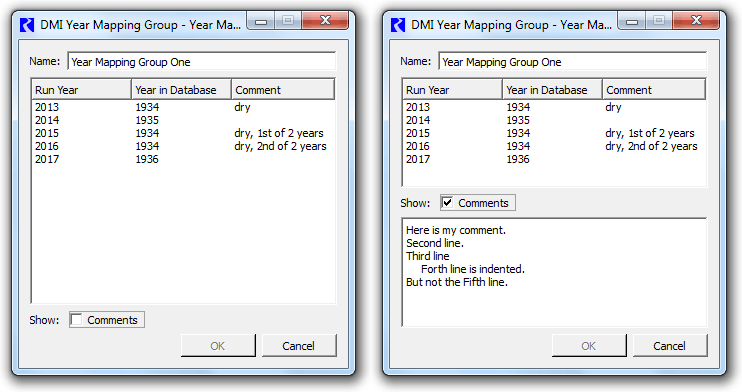This screenshot has width=742, height=392.
Task: Sort by Run Year header in right window
Action: click(452, 90)
